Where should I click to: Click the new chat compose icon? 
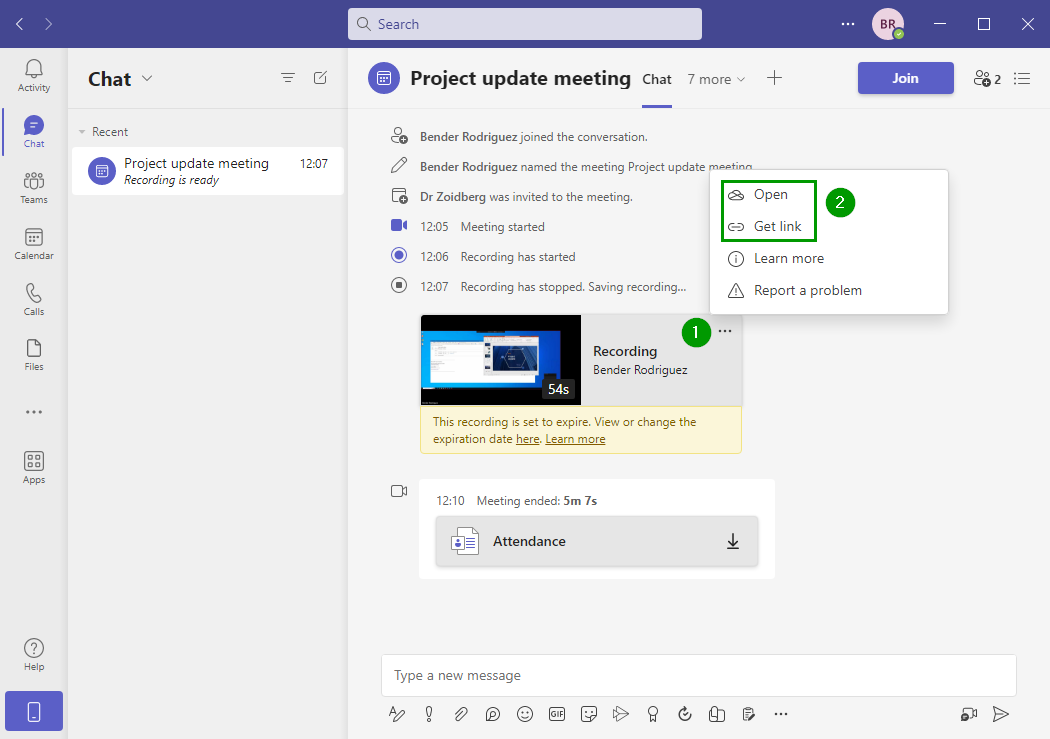[x=320, y=78]
